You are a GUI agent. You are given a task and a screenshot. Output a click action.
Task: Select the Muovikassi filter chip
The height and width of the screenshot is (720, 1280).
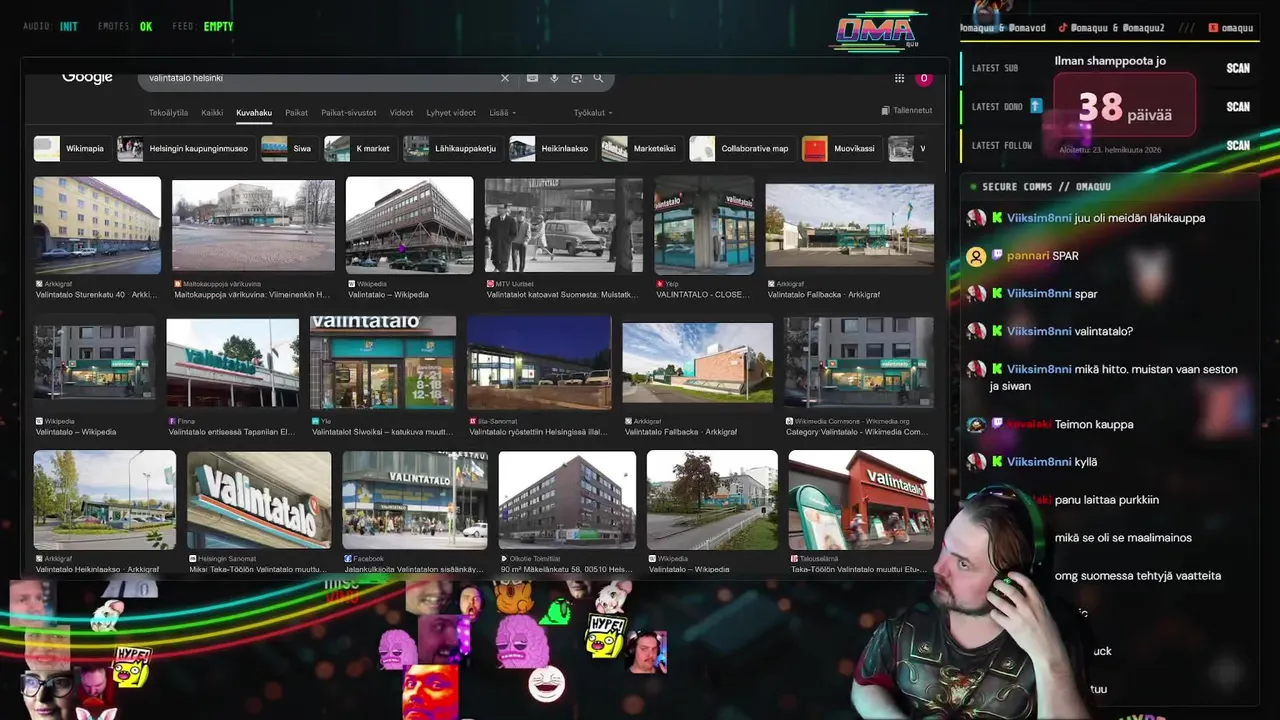841,149
